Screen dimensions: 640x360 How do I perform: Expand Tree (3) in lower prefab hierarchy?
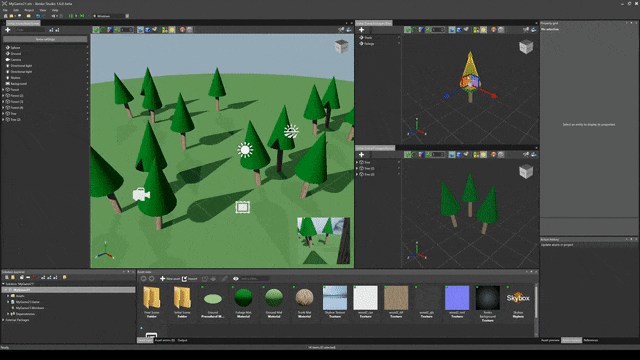(x=357, y=174)
